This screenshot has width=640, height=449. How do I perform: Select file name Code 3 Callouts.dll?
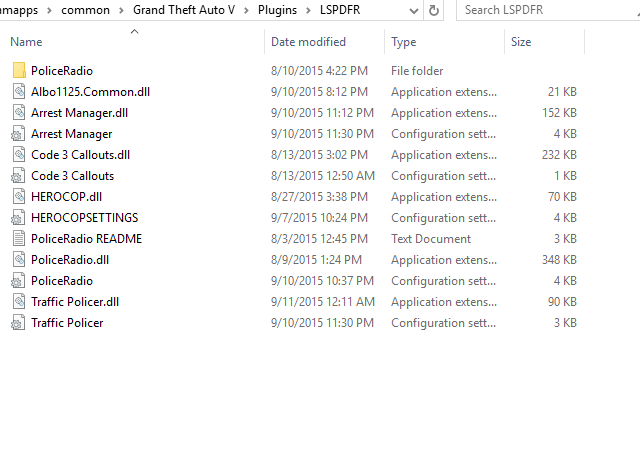point(80,155)
